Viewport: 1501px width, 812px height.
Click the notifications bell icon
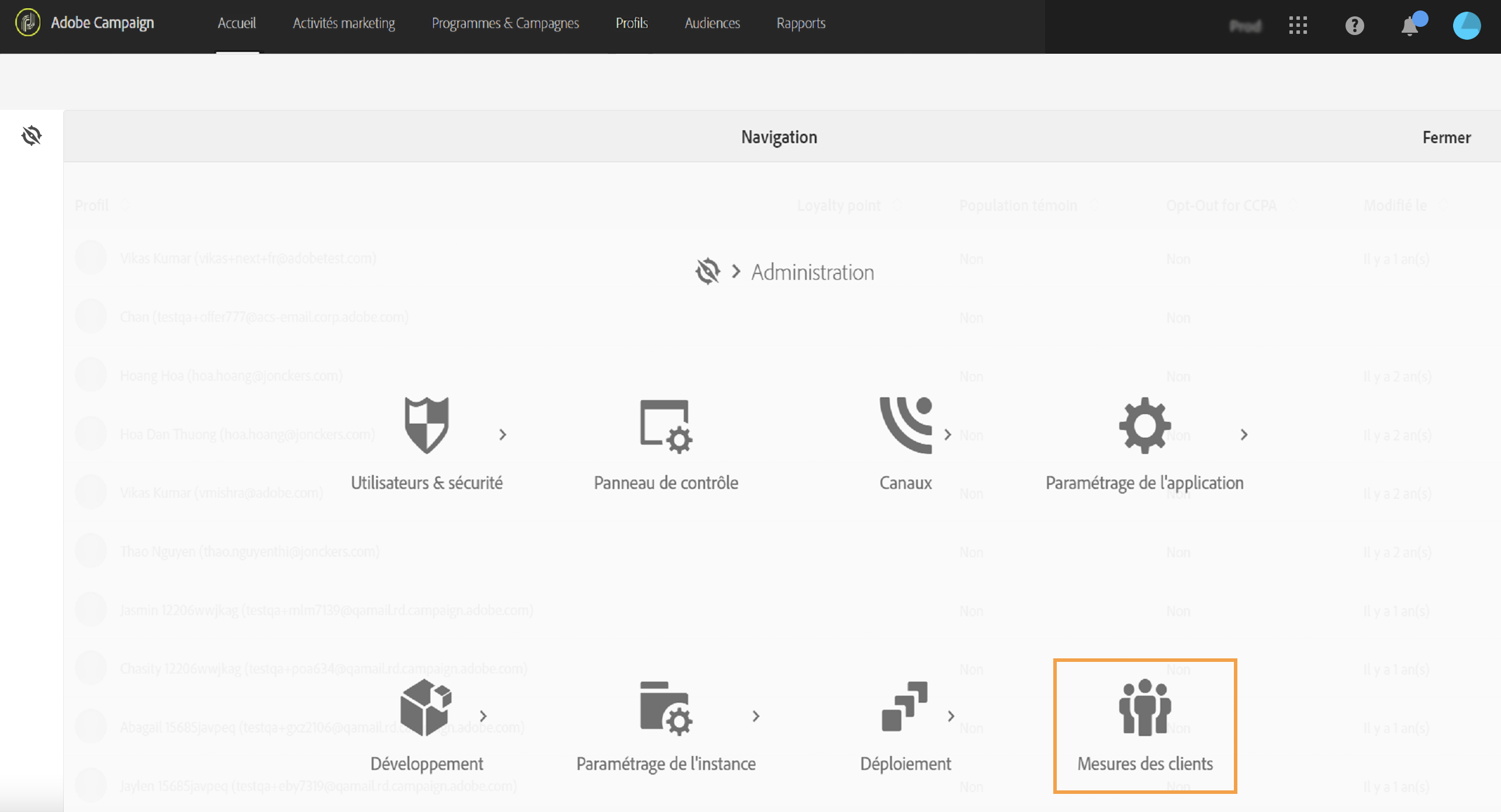1410,26
